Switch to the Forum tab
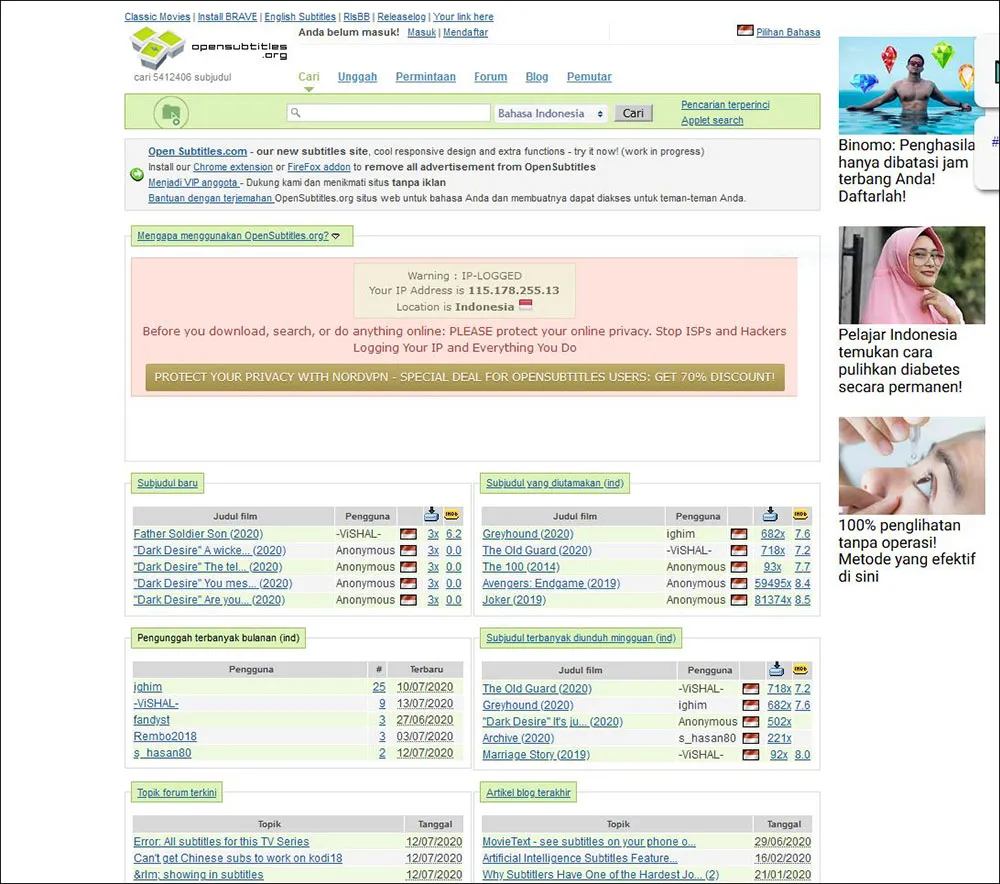 click(490, 77)
